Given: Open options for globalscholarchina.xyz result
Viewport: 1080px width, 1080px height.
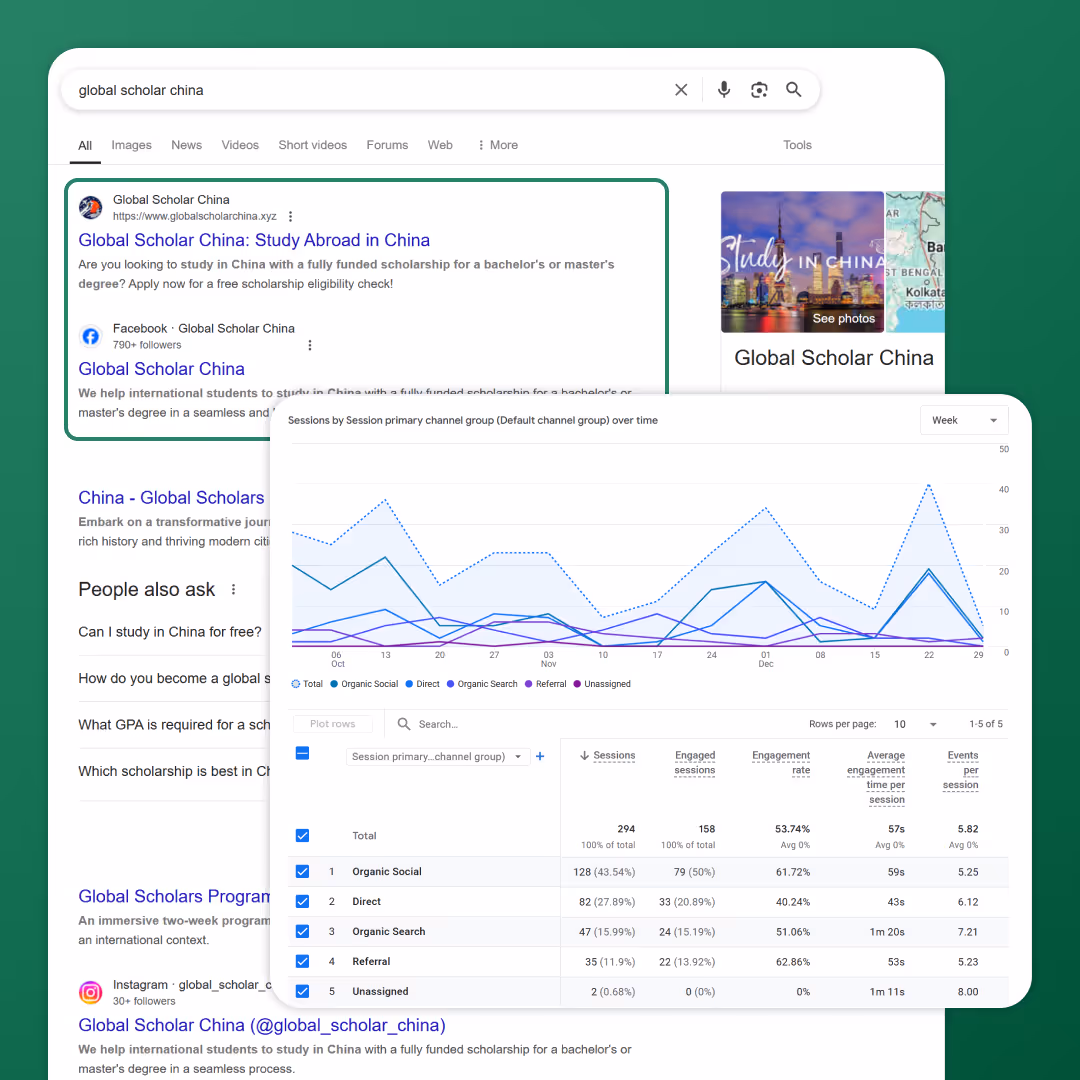Looking at the screenshot, I should pyautogui.click(x=291, y=216).
